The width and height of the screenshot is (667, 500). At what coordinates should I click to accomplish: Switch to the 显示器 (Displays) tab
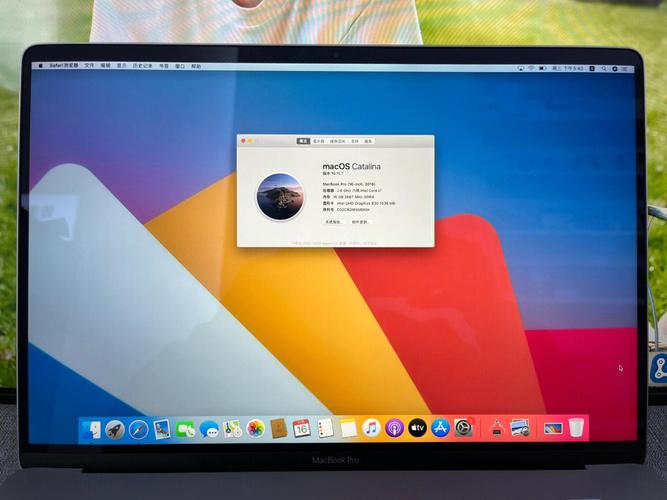pos(319,141)
